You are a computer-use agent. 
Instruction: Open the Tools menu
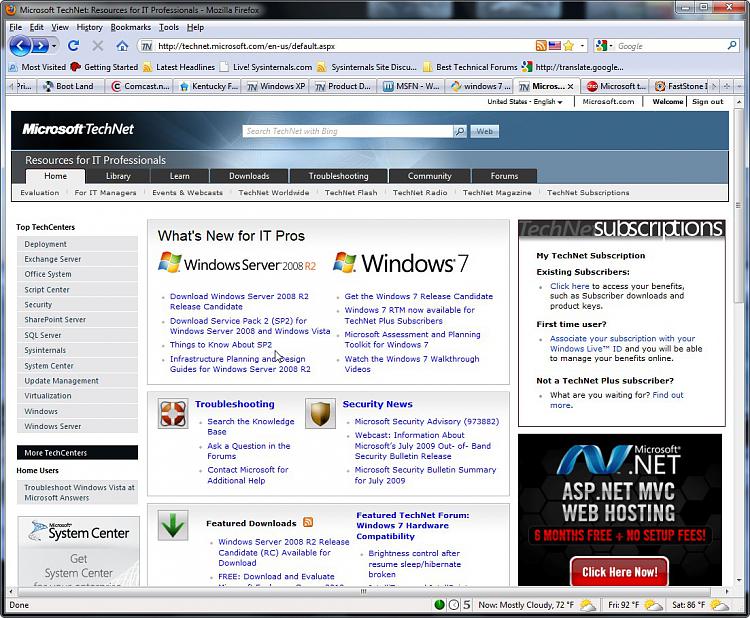169,27
